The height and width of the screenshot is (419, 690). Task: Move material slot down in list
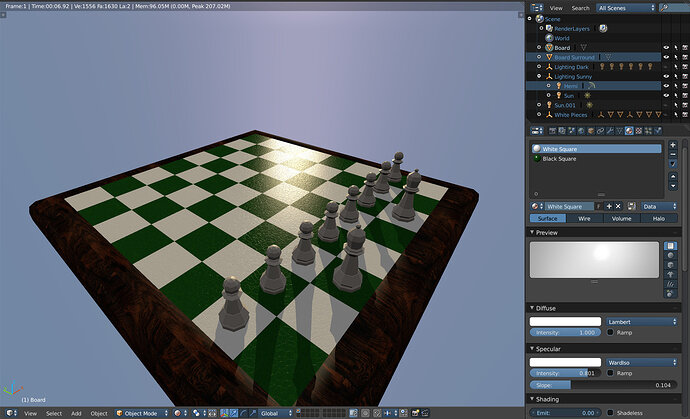pyautogui.click(x=673, y=186)
